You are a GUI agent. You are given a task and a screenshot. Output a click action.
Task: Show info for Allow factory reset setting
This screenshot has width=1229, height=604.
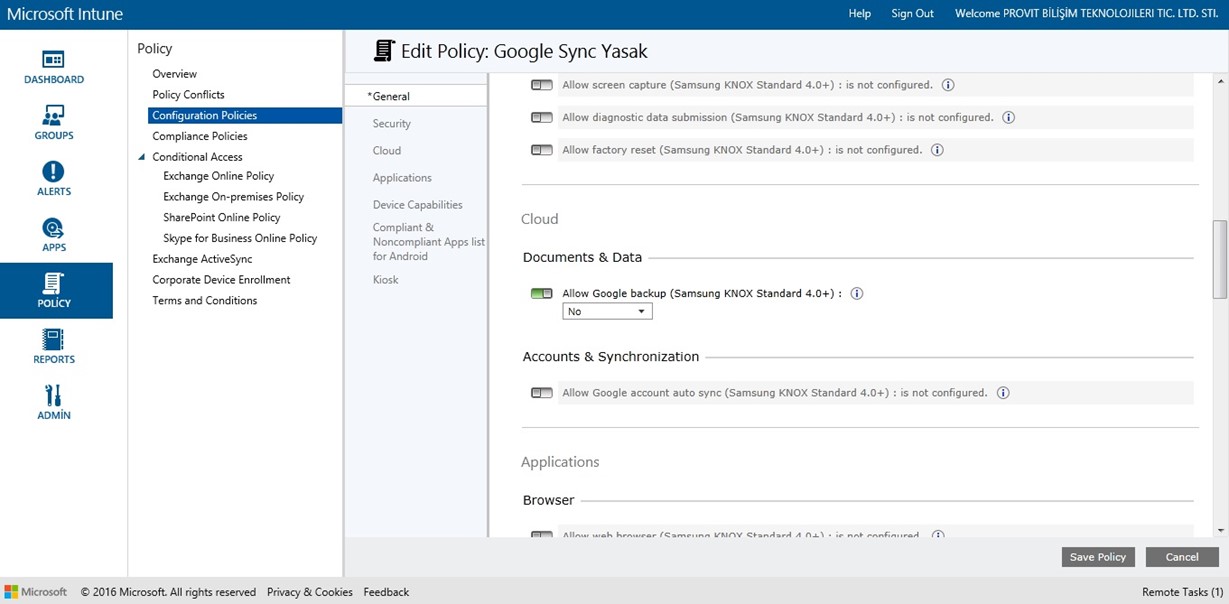[x=937, y=150]
